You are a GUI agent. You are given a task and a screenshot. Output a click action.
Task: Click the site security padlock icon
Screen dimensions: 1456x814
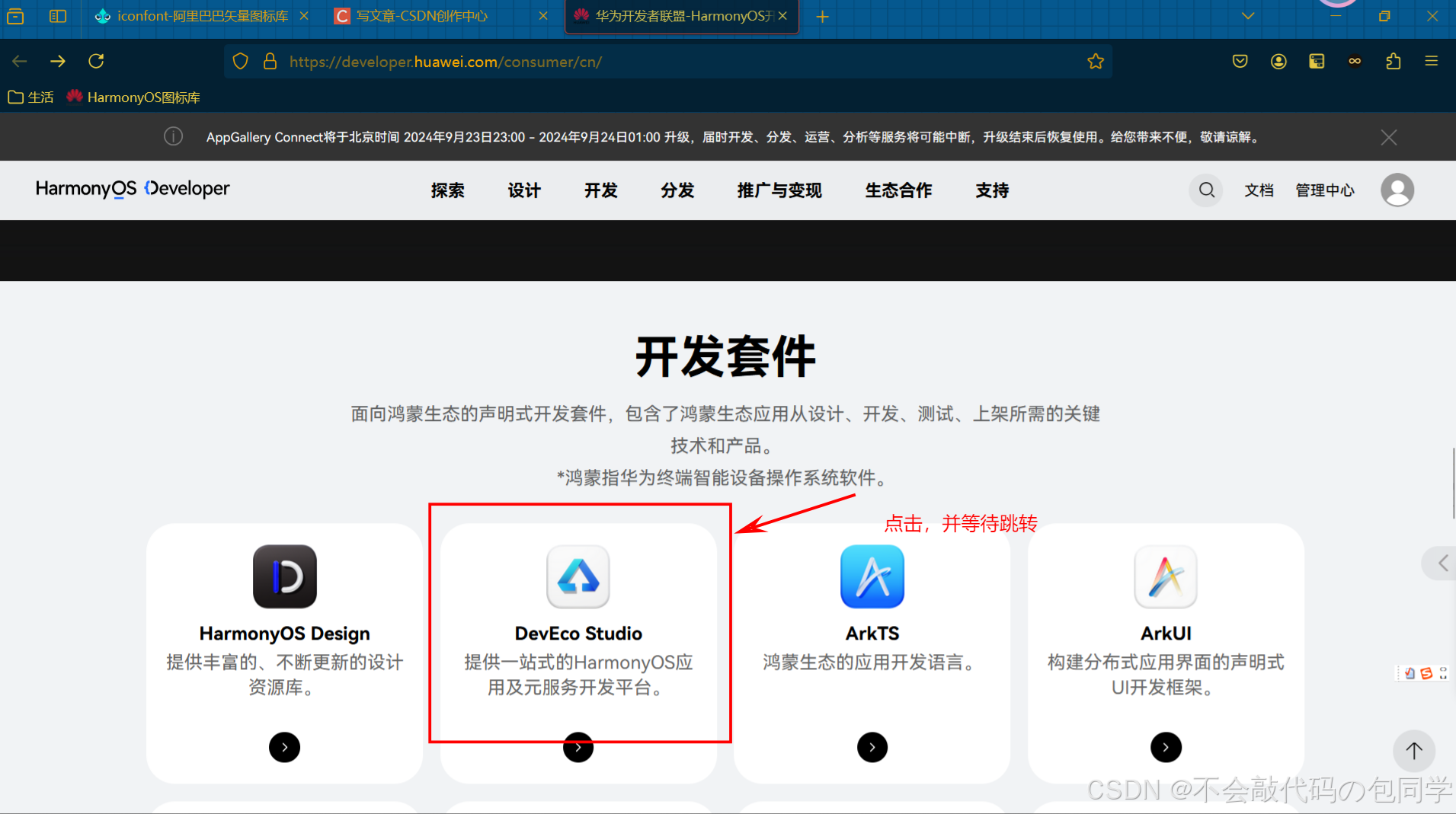click(270, 62)
